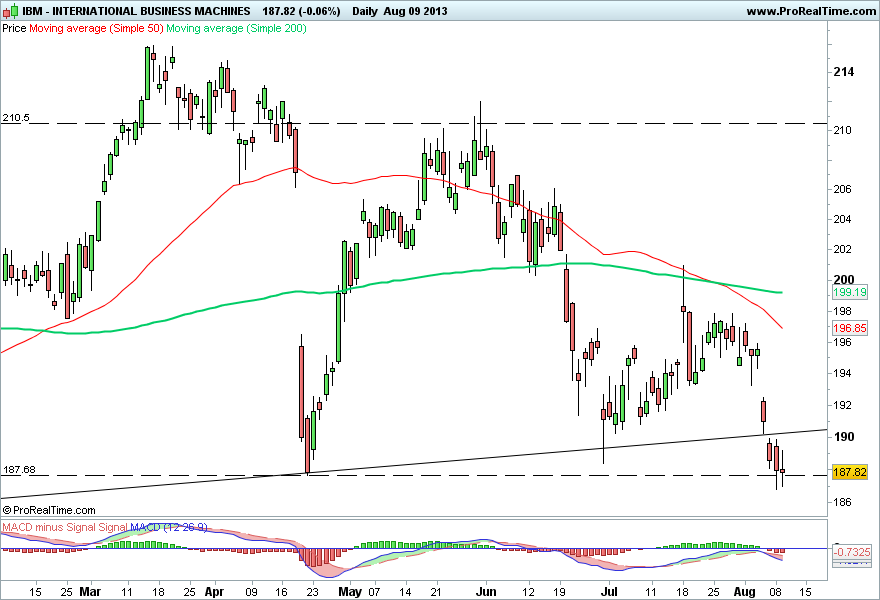Click the 198 price axis label

(x=842, y=311)
